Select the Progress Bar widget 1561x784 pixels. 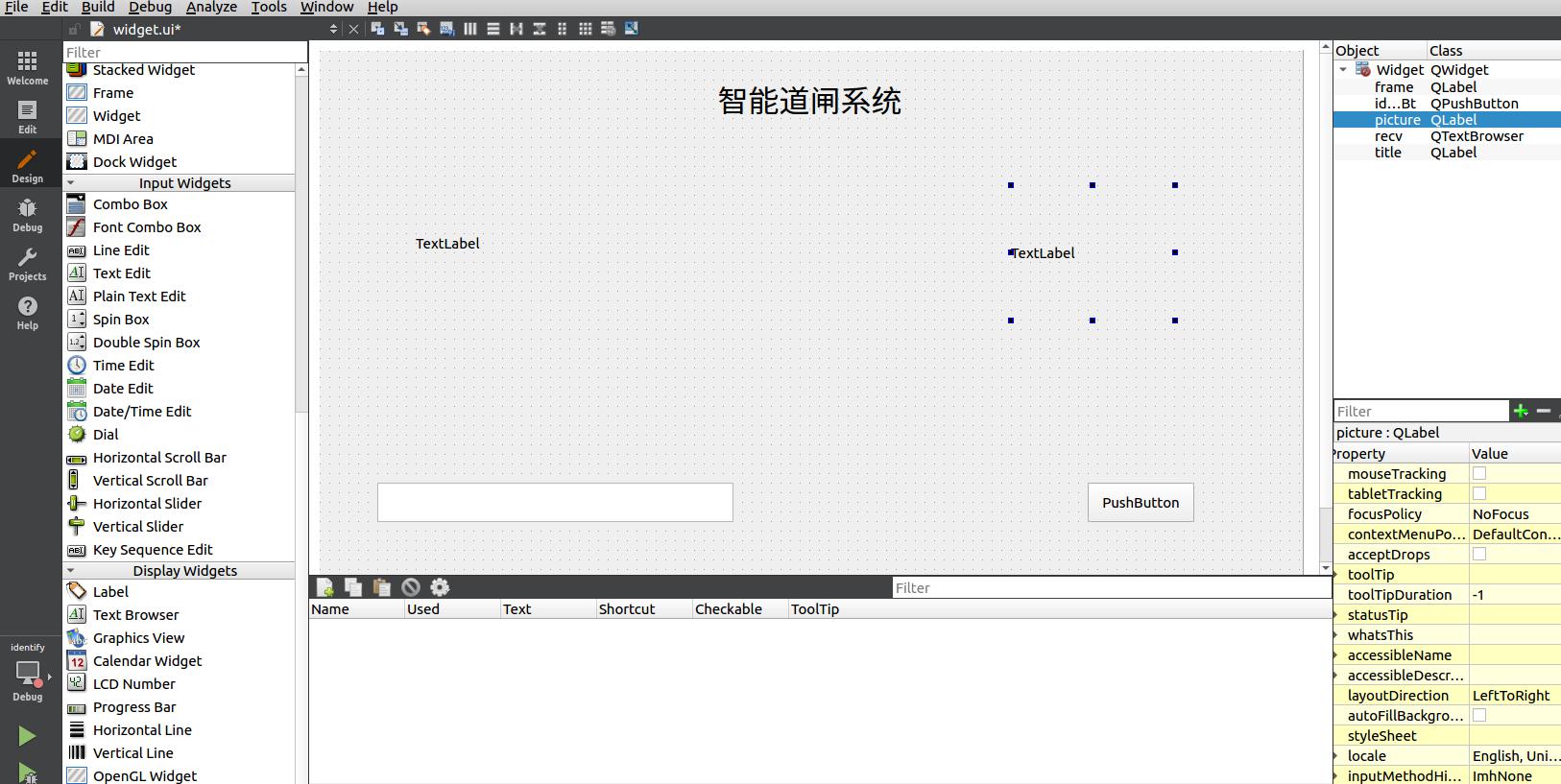(134, 706)
